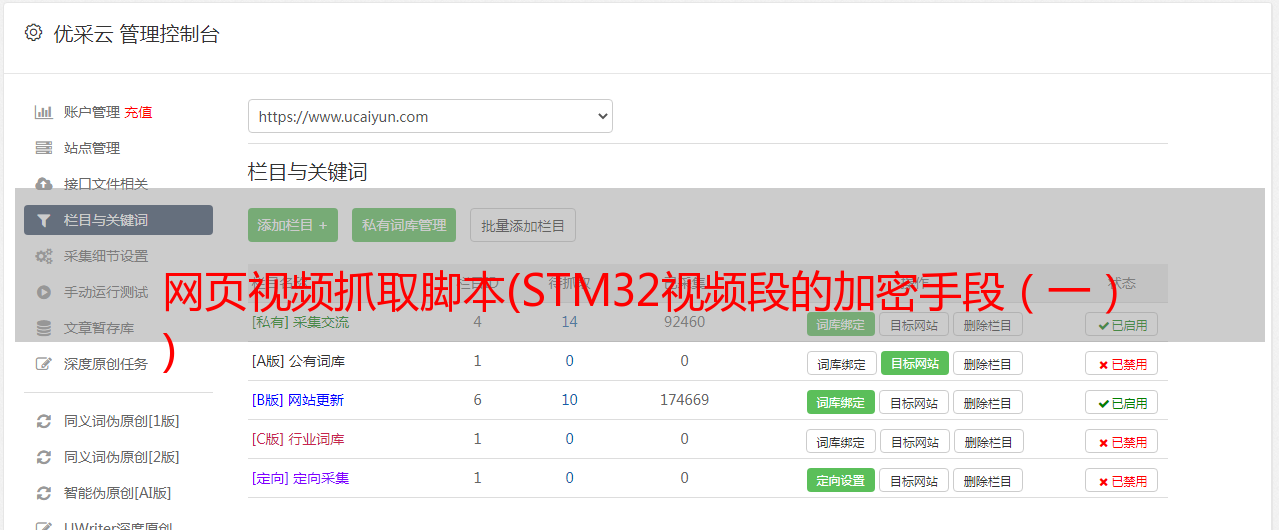Click 目标网站 in the 网站更新 row

point(914,402)
